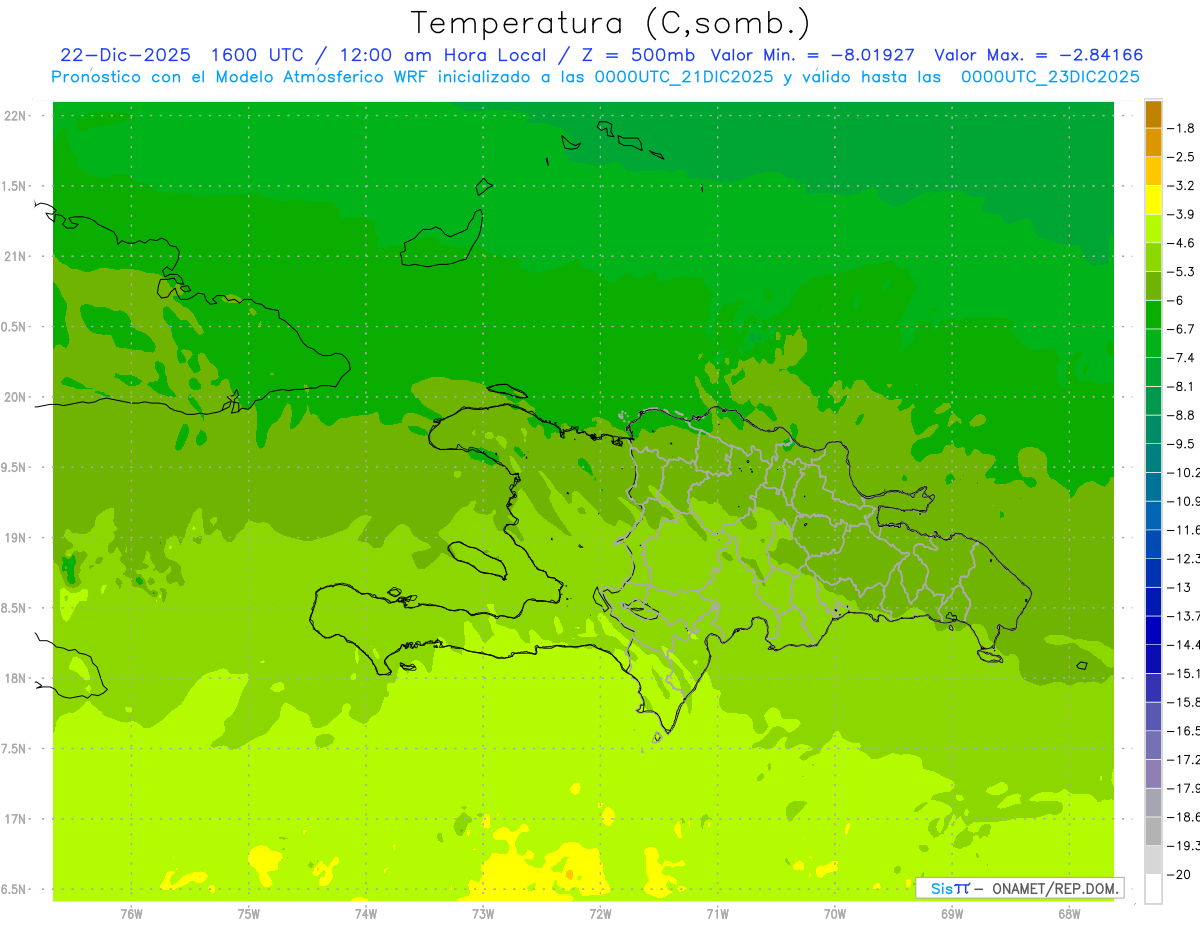Click the purple swatch between -17.2 and -17.9
The width and height of the screenshot is (1200, 927).
click(1154, 774)
